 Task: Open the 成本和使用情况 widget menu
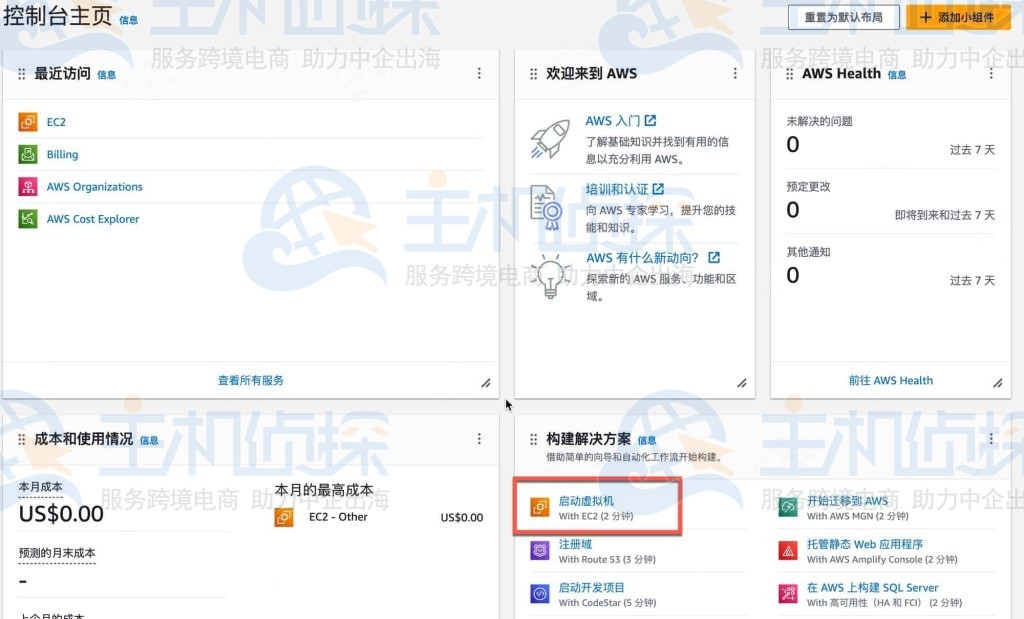click(x=479, y=438)
